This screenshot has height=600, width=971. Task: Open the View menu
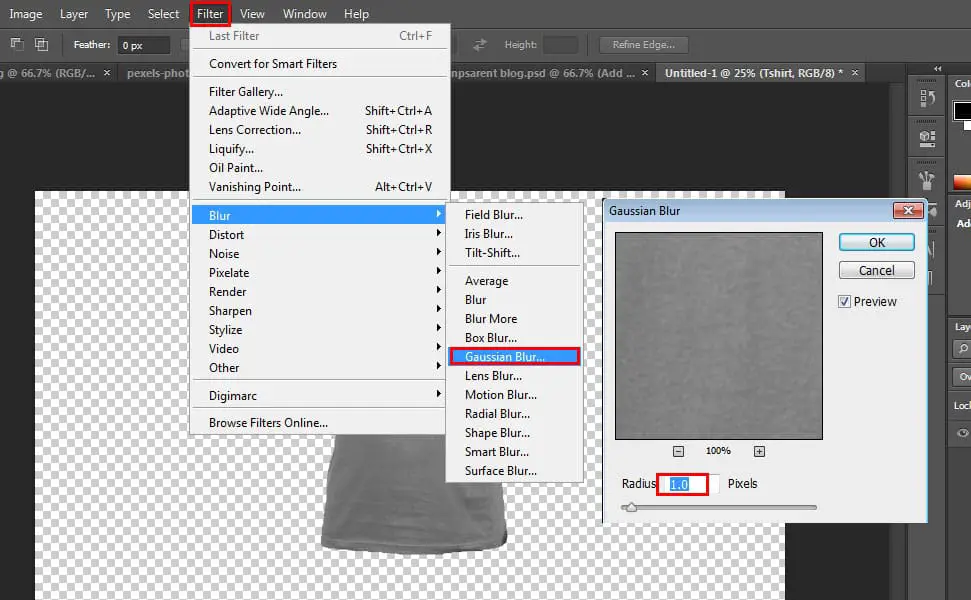(x=252, y=13)
